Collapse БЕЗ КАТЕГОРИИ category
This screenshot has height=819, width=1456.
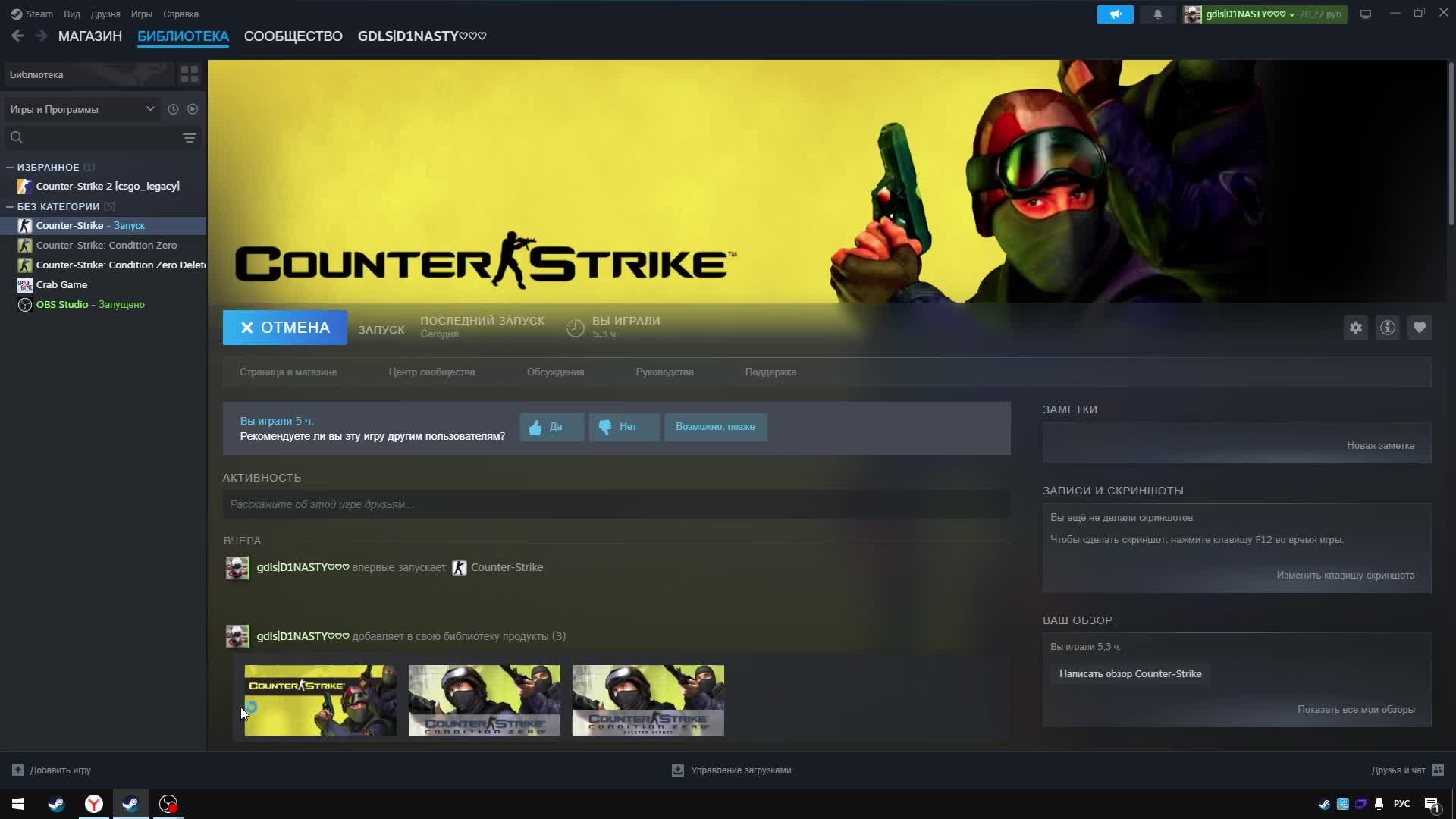(10, 206)
